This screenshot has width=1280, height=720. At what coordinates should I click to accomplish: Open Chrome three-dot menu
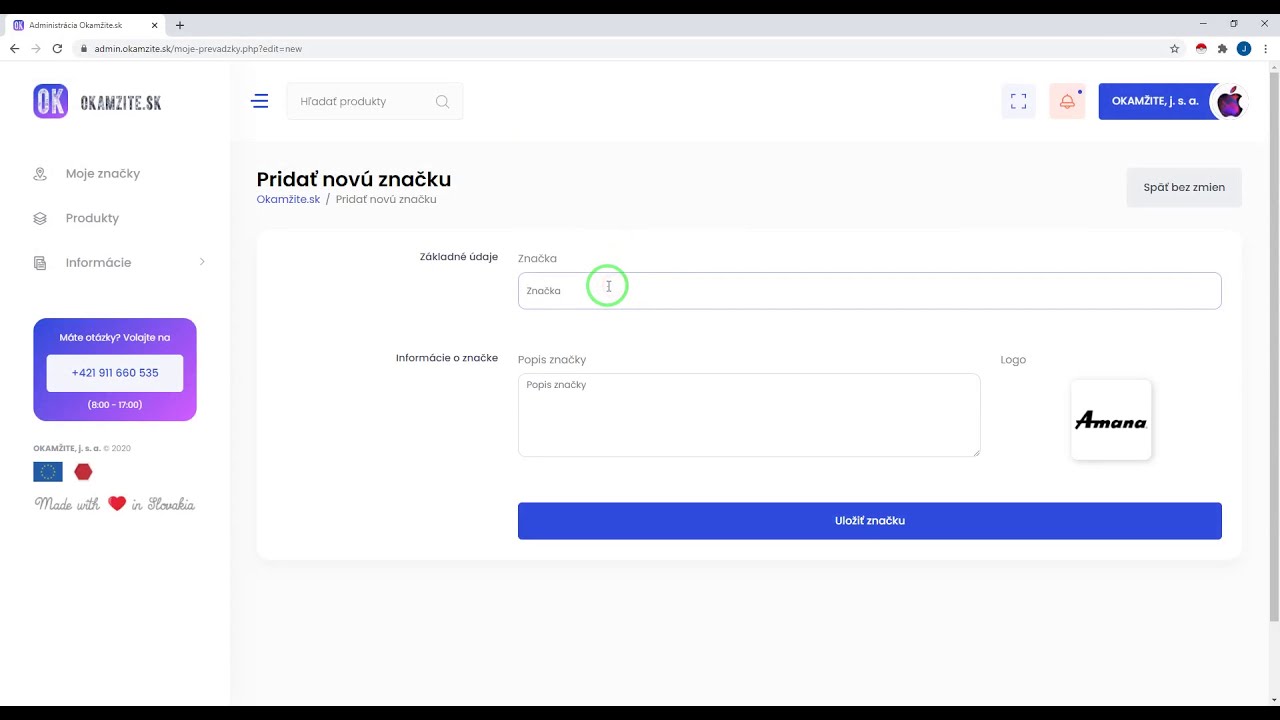1265,48
